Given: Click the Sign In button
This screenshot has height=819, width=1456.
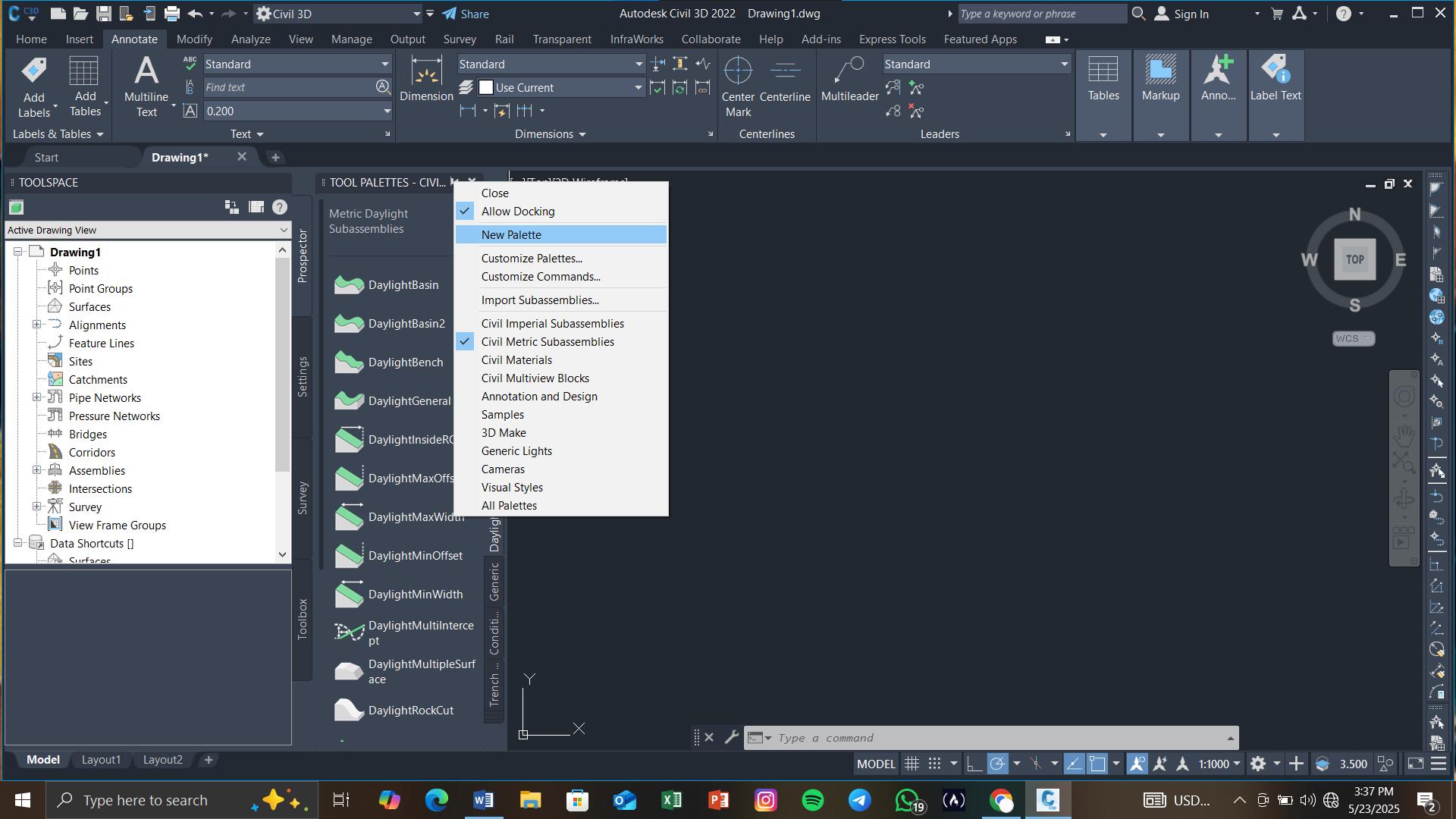Looking at the screenshot, I should (1181, 14).
